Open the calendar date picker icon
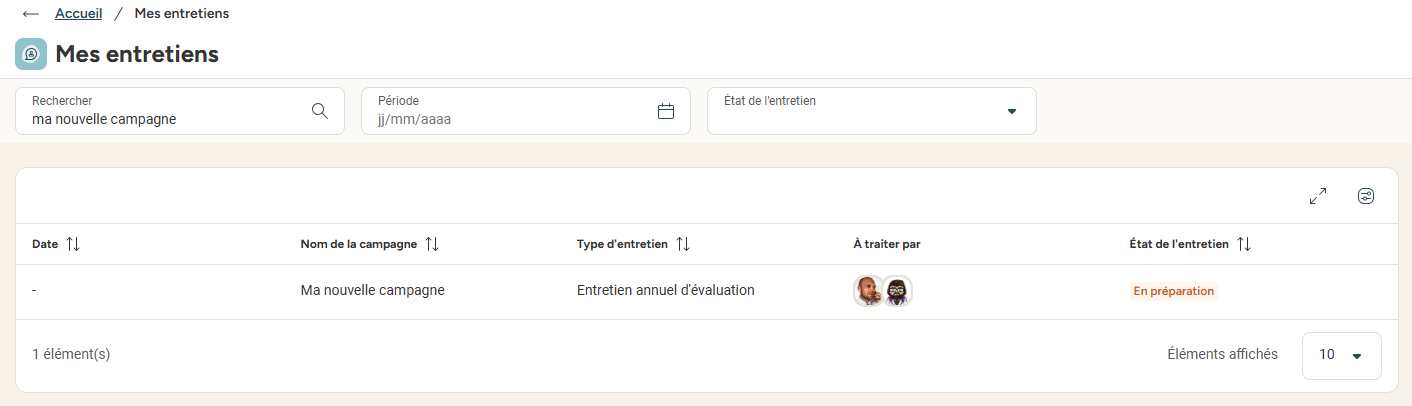Image resolution: width=1412 pixels, height=406 pixels. 666,111
